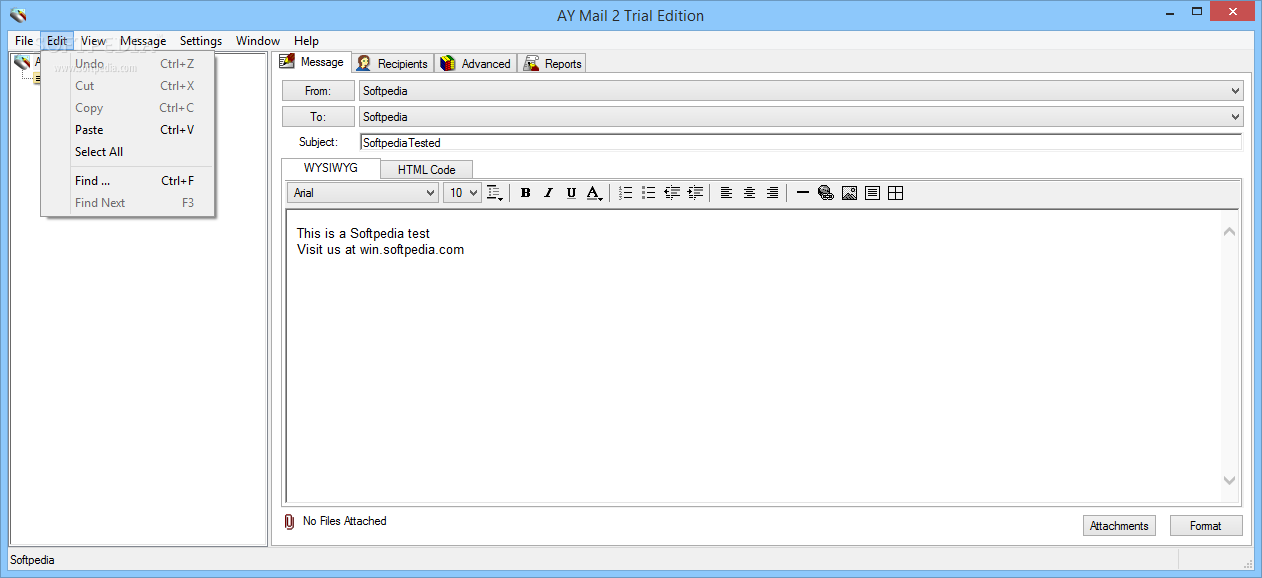Open the File menu
1262x578 pixels.
24,41
